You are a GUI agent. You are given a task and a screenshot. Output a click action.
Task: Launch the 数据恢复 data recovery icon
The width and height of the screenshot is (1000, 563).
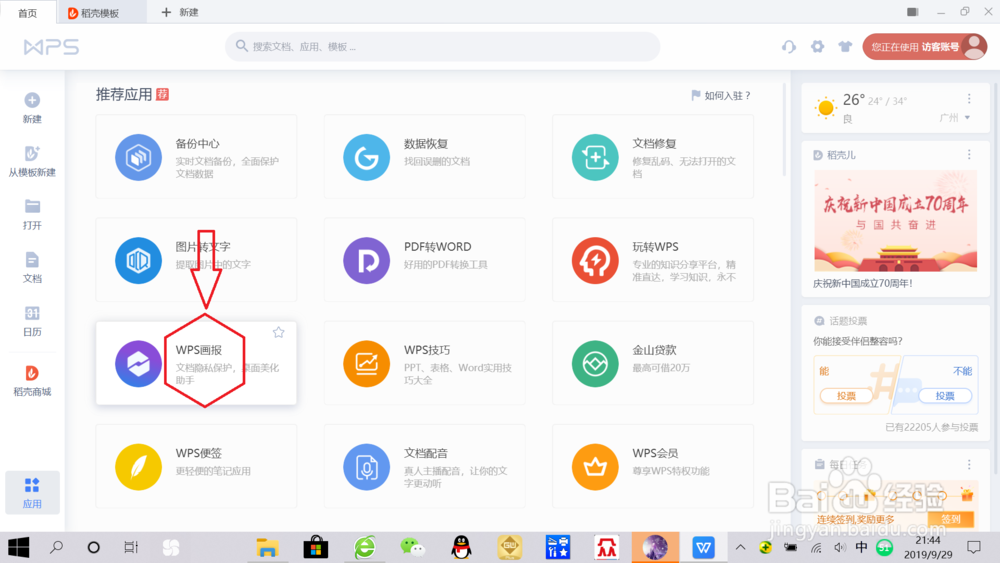[367, 157]
